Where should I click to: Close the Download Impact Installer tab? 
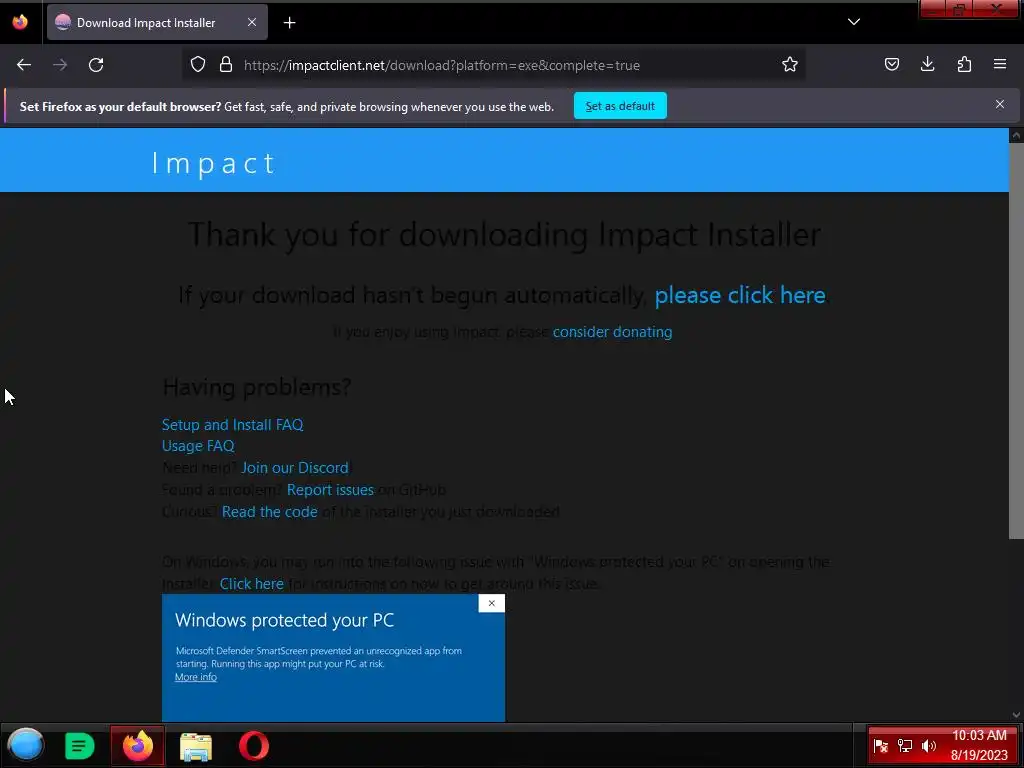251,22
